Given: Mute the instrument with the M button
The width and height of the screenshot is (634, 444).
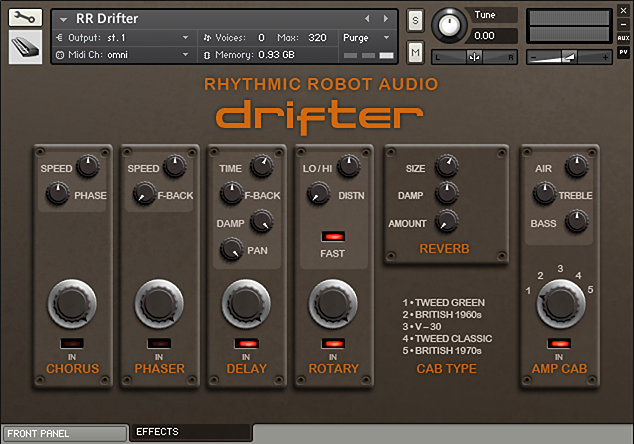Looking at the screenshot, I should 415,52.
